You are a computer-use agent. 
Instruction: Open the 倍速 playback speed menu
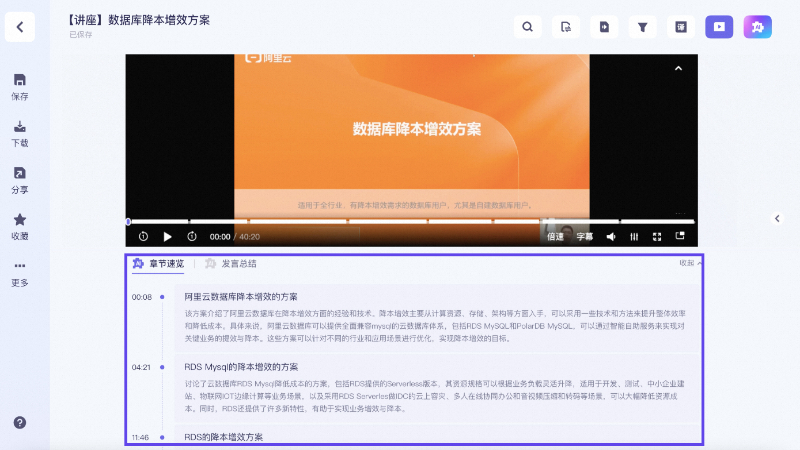555,237
